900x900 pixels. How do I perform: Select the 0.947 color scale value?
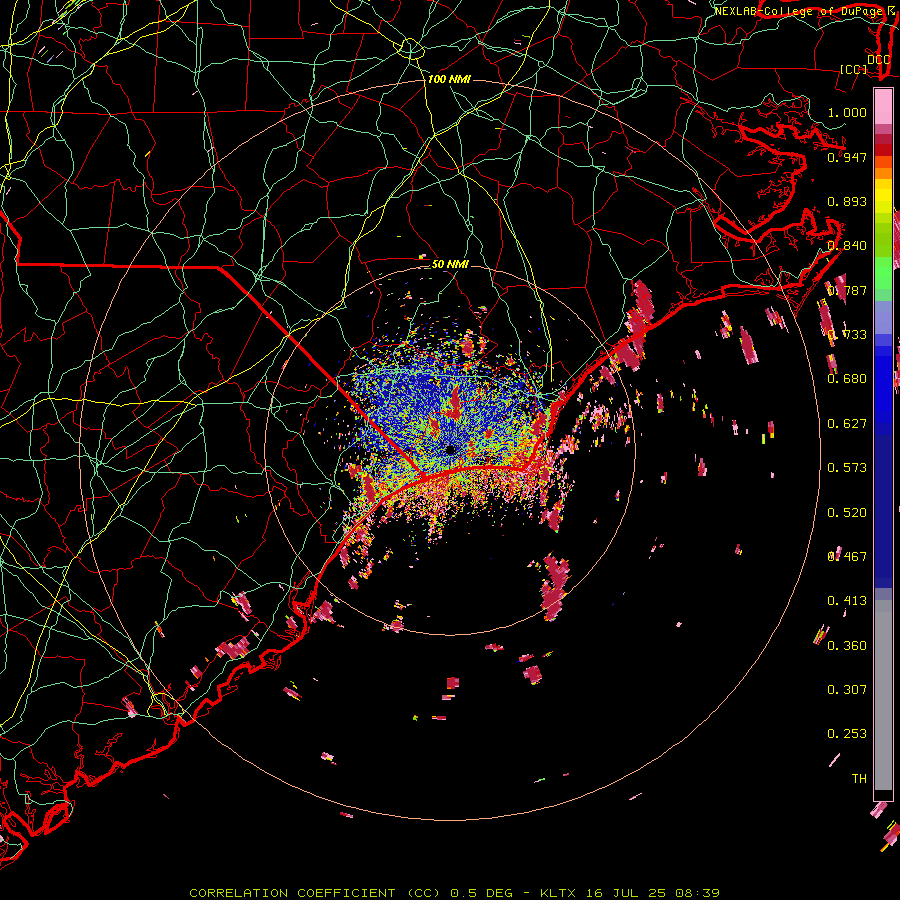tap(847, 157)
